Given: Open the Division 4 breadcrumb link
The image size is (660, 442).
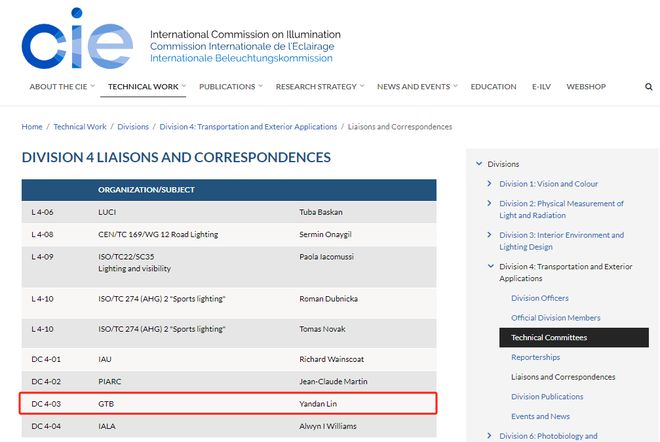Looking at the screenshot, I should point(248,127).
